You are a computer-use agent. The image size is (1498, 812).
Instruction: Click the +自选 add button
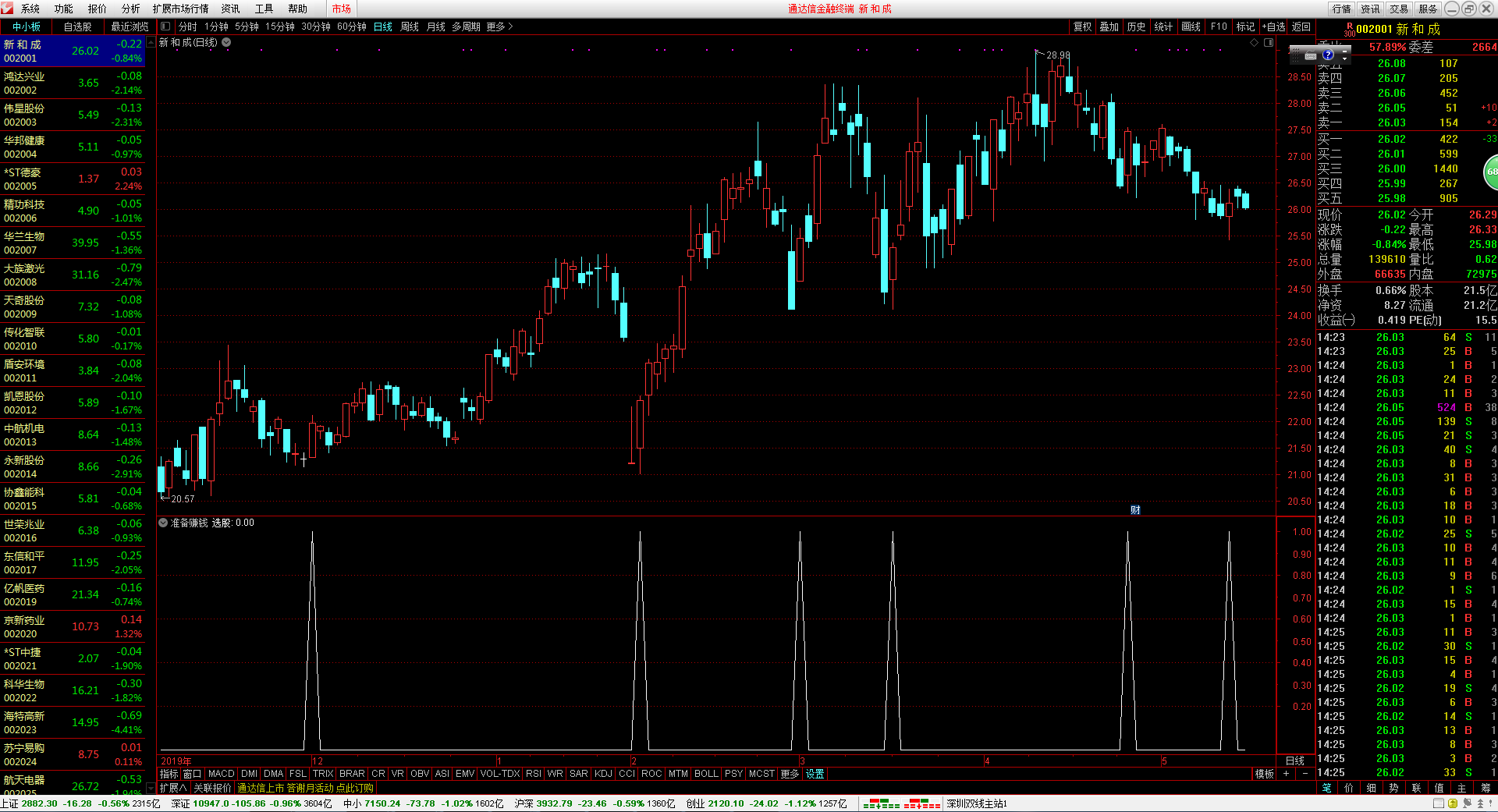[x=1273, y=27]
